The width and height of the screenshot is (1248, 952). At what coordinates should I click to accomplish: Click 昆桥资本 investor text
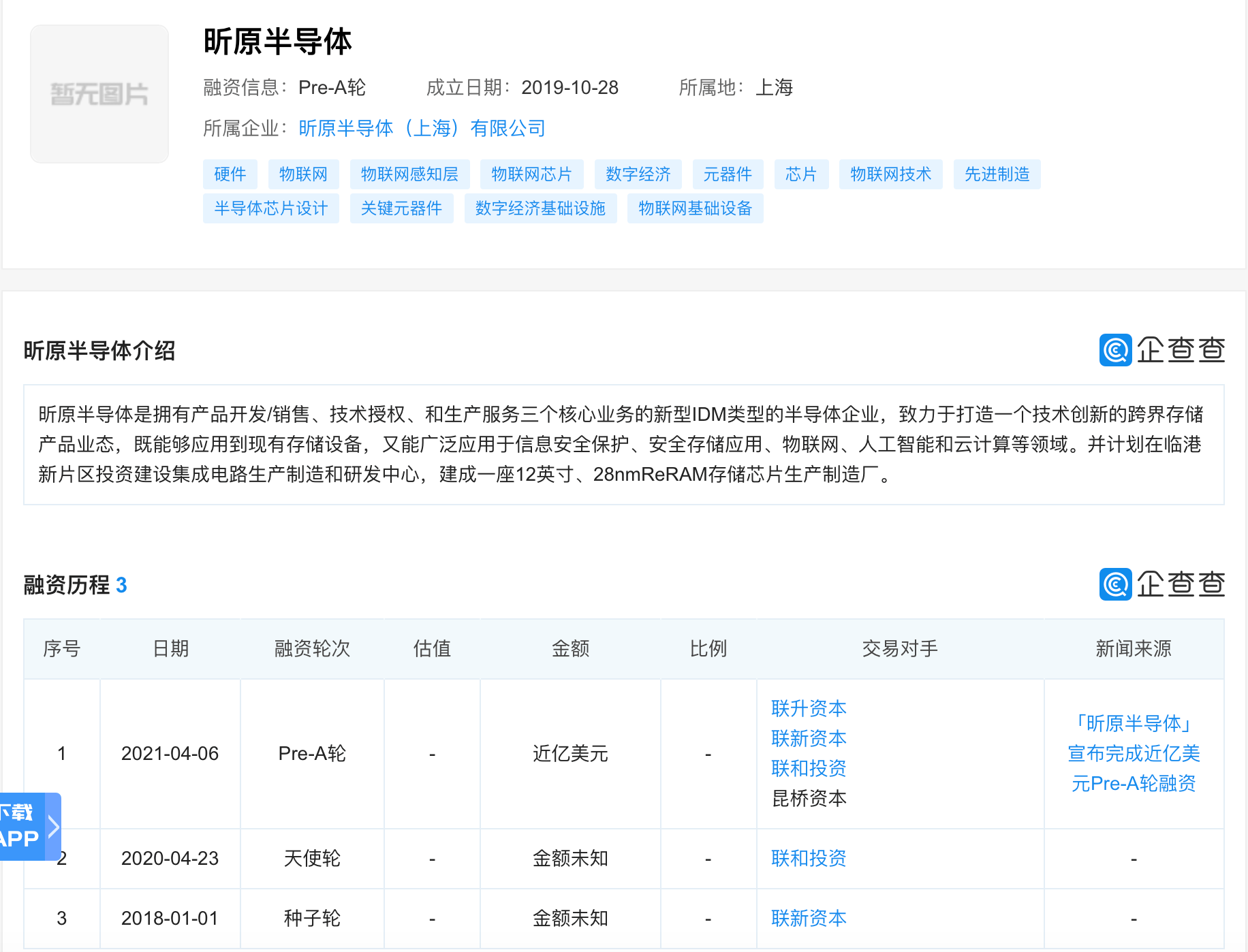[x=809, y=798]
